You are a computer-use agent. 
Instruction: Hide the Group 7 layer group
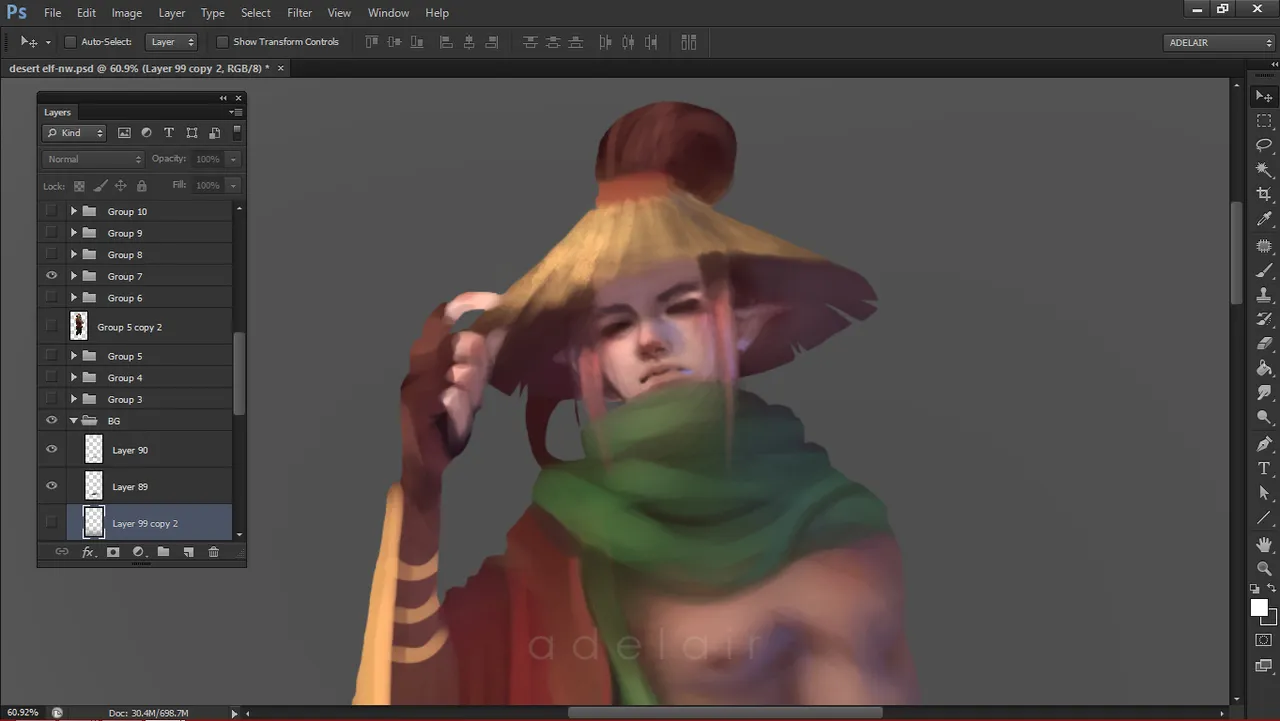[x=51, y=276]
